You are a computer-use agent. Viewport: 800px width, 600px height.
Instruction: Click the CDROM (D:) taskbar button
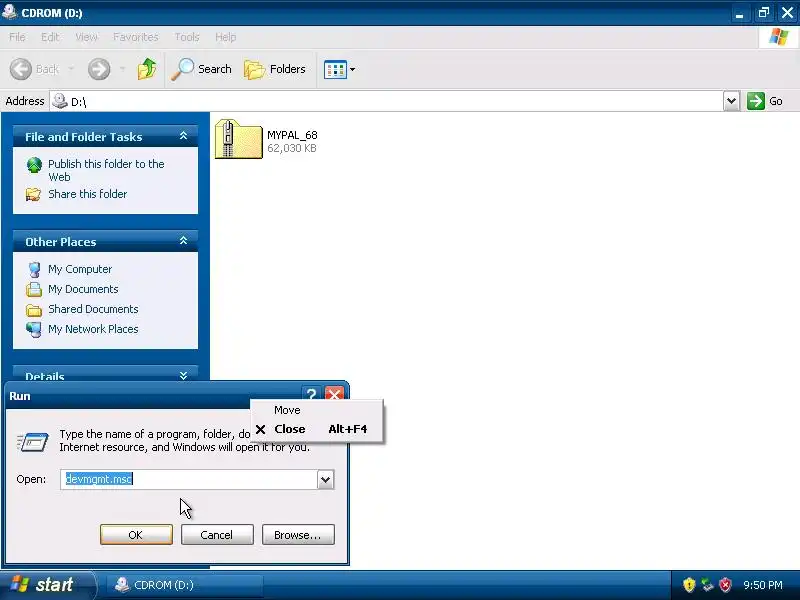(185, 585)
